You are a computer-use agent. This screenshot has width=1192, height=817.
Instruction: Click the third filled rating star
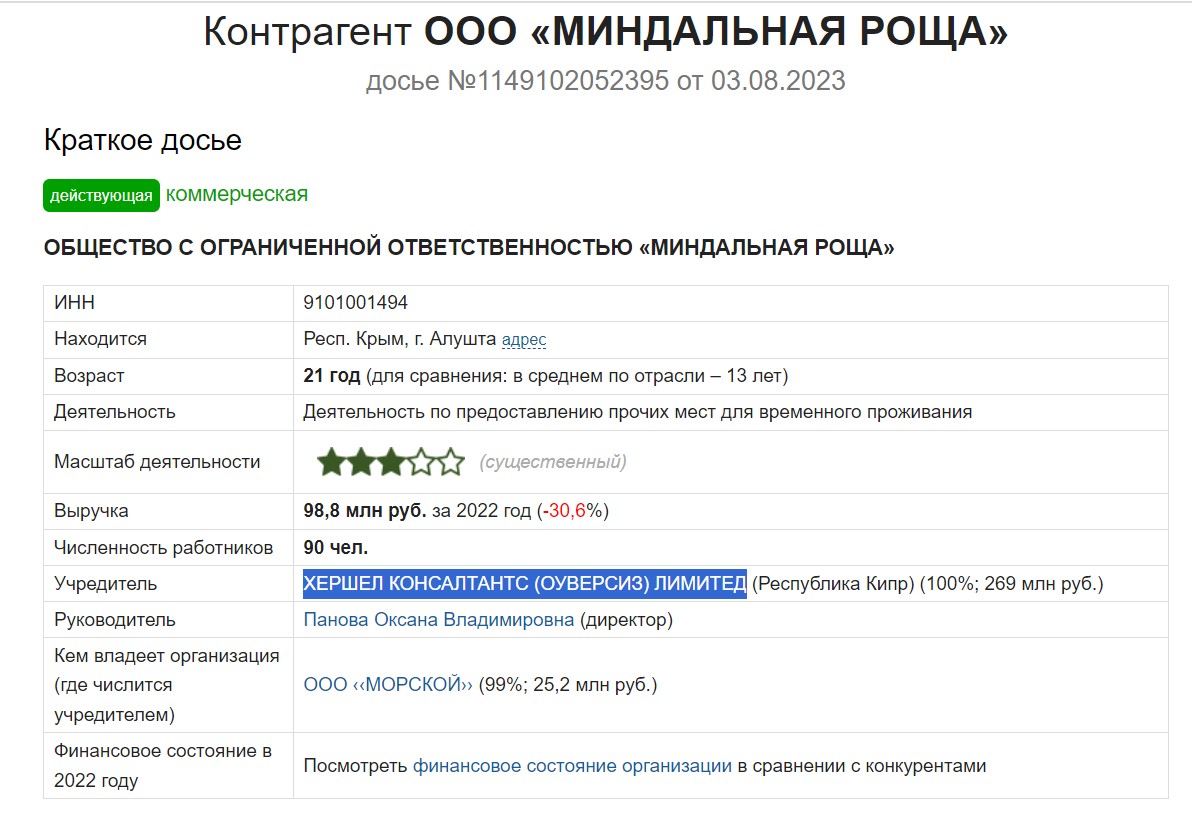[x=391, y=462]
